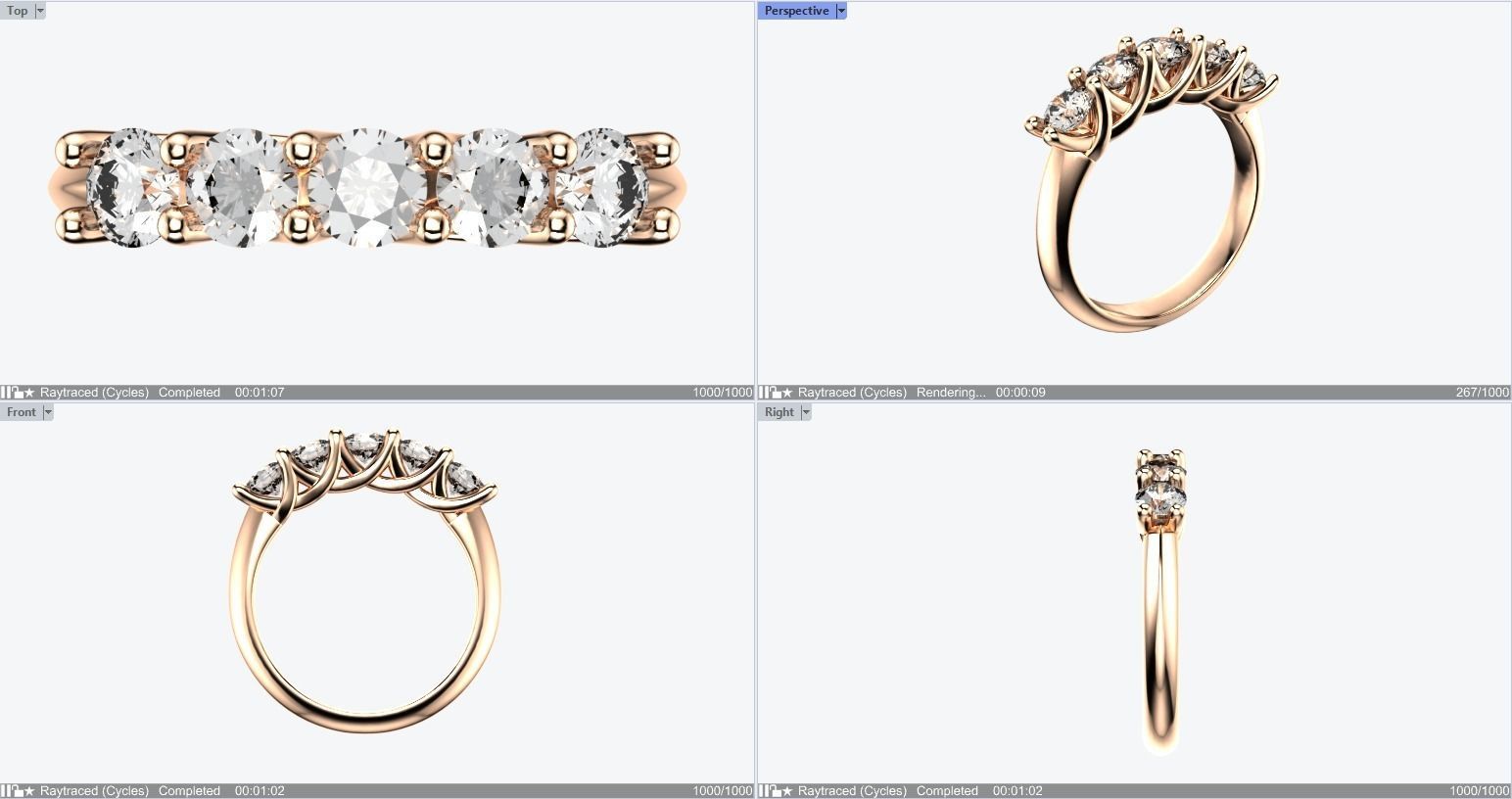Click the lock icon in Right viewport status bar

click(x=776, y=791)
